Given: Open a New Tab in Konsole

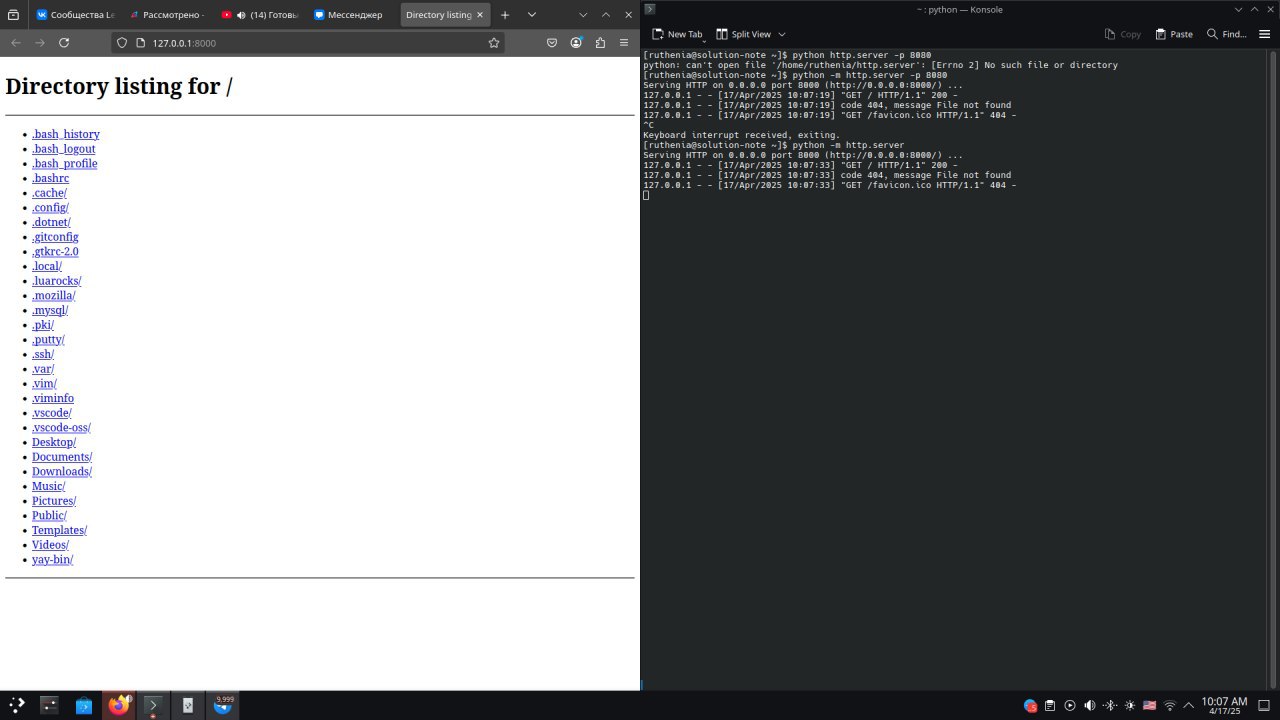Looking at the screenshot, I should [x=677, y=34].
